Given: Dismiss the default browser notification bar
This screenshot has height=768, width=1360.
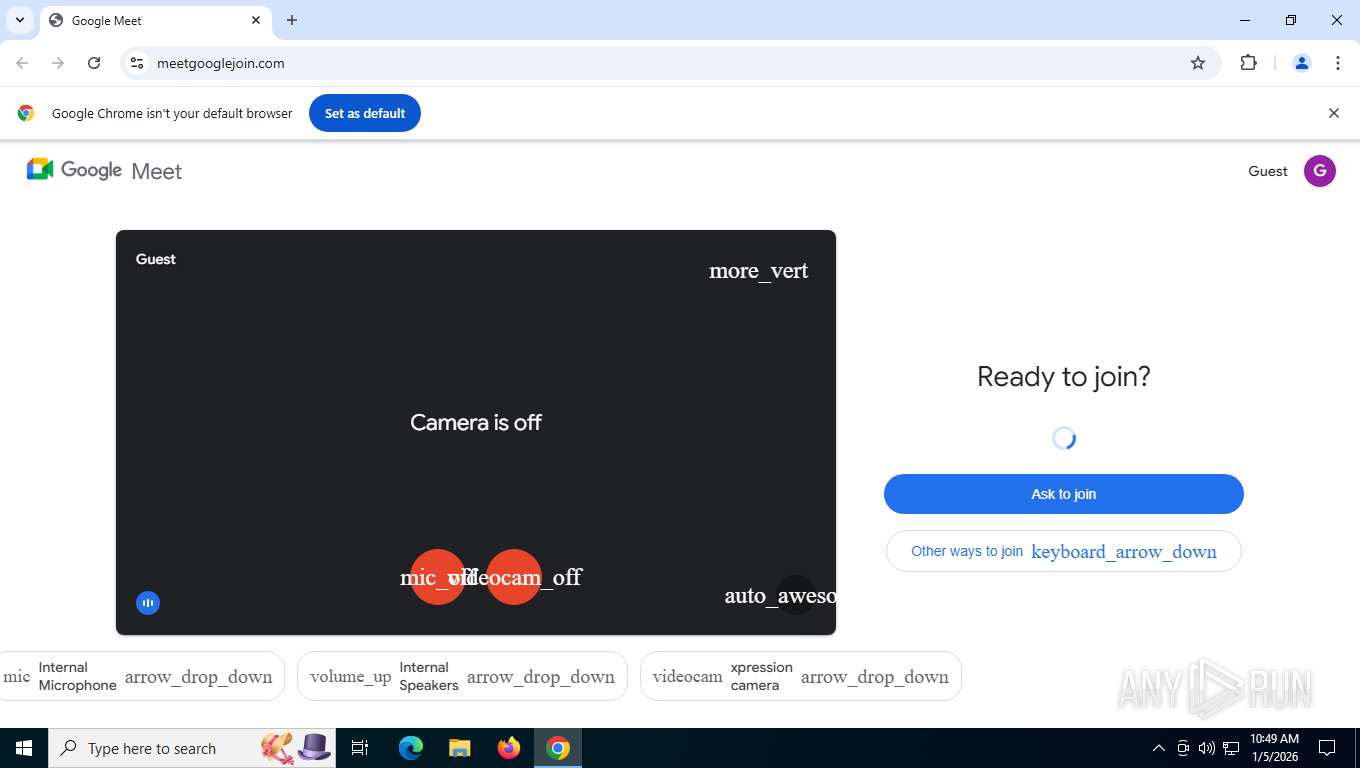Looking at the screenshot, I should tap(1333, 113).
